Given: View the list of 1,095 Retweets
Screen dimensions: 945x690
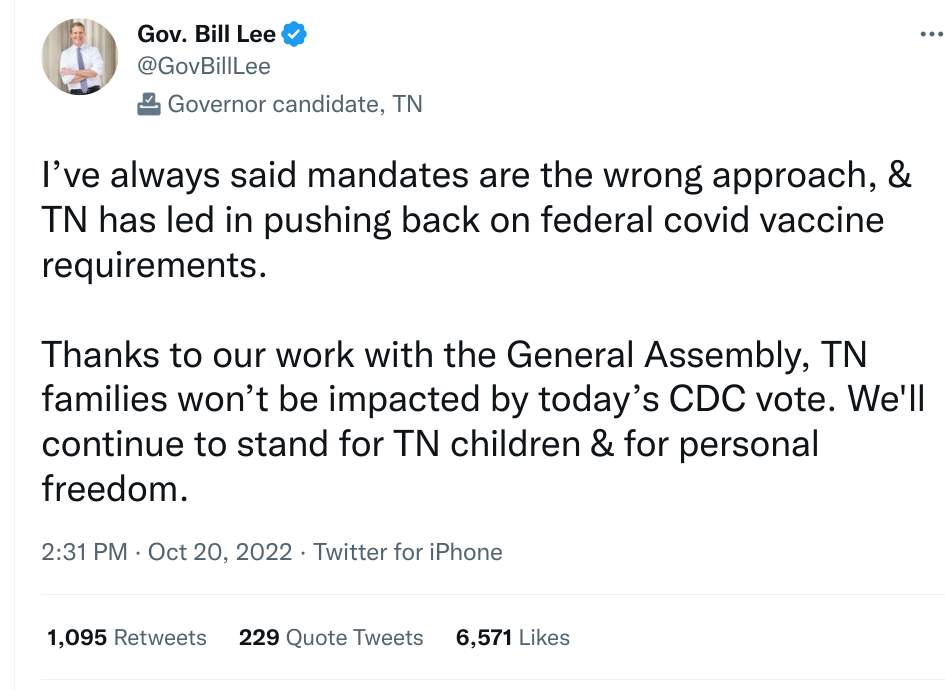Looking at the screenshot, I should [x=127, y=638].
